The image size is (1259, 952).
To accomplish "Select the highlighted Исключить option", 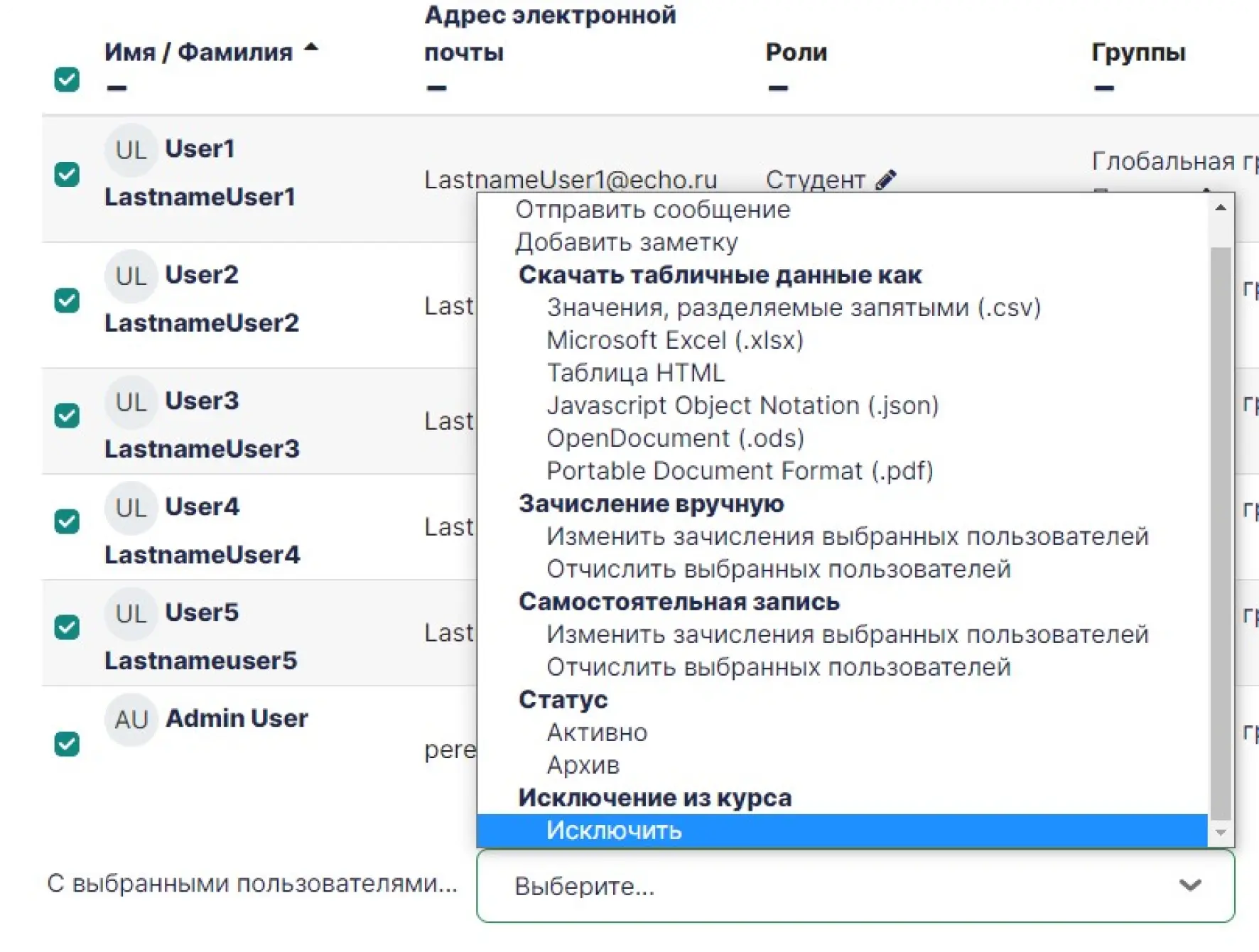I will [x=842, y=831].
